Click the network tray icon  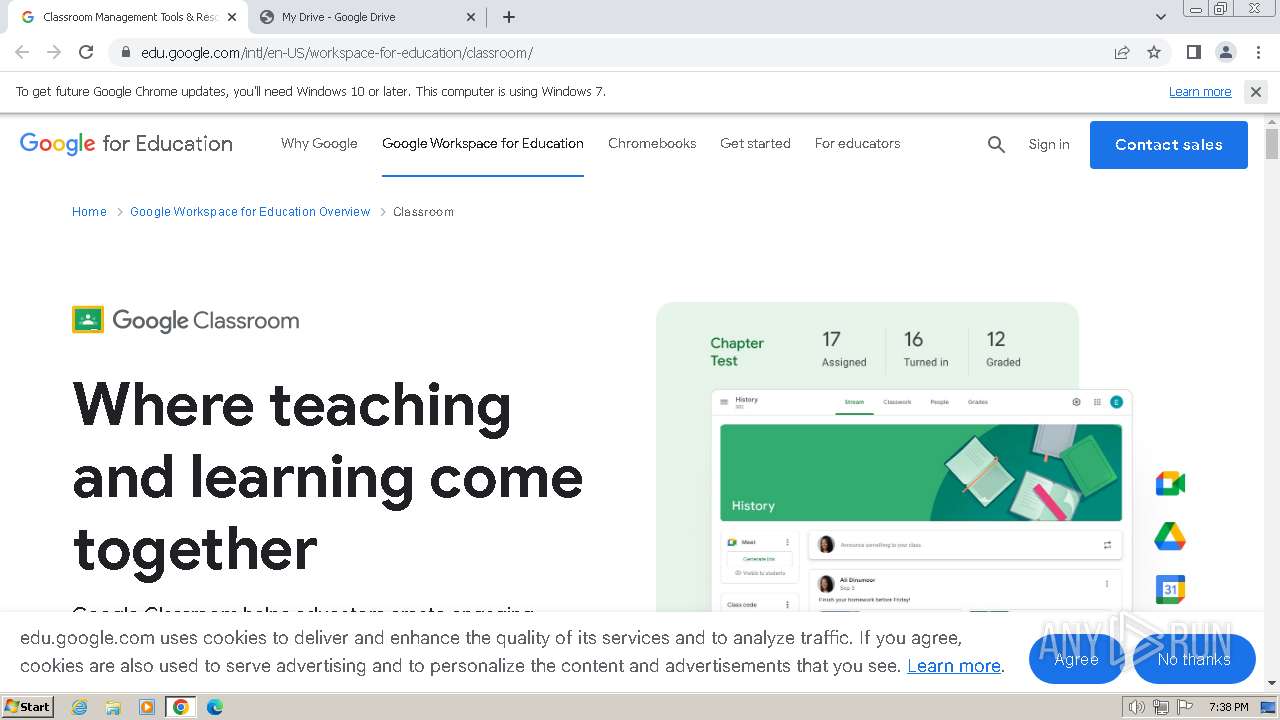point(1160,707)
